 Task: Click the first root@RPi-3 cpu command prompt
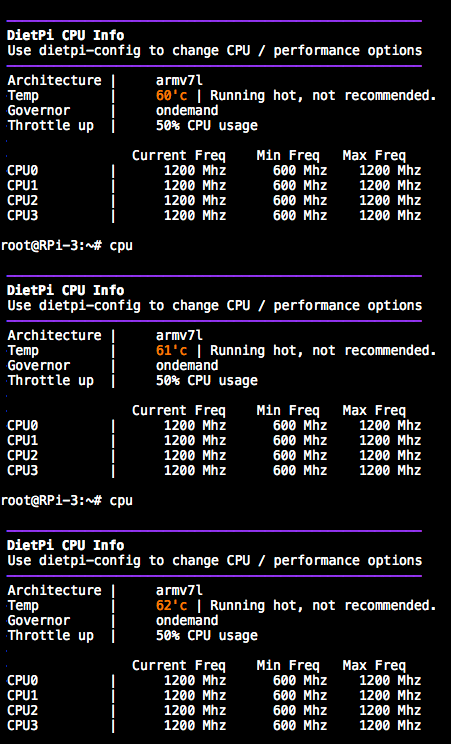pos(66,246)
